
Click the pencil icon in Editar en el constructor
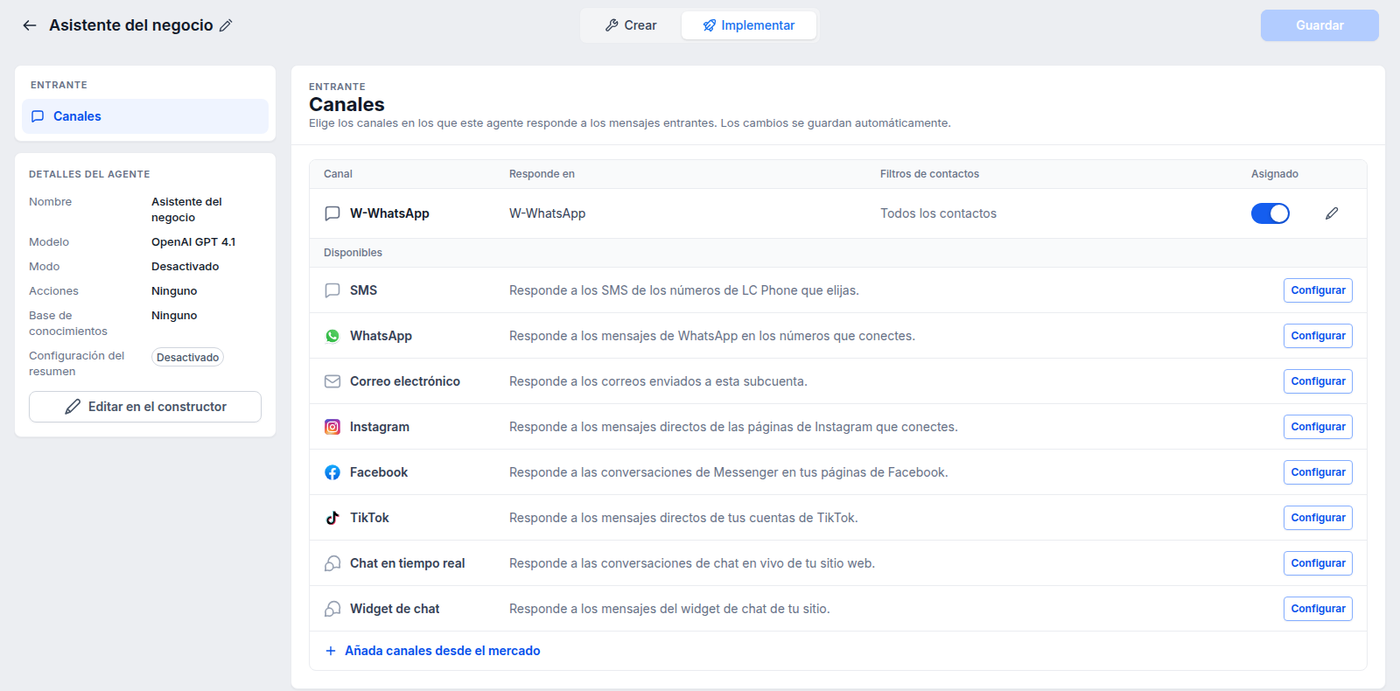tap(72, 407)
